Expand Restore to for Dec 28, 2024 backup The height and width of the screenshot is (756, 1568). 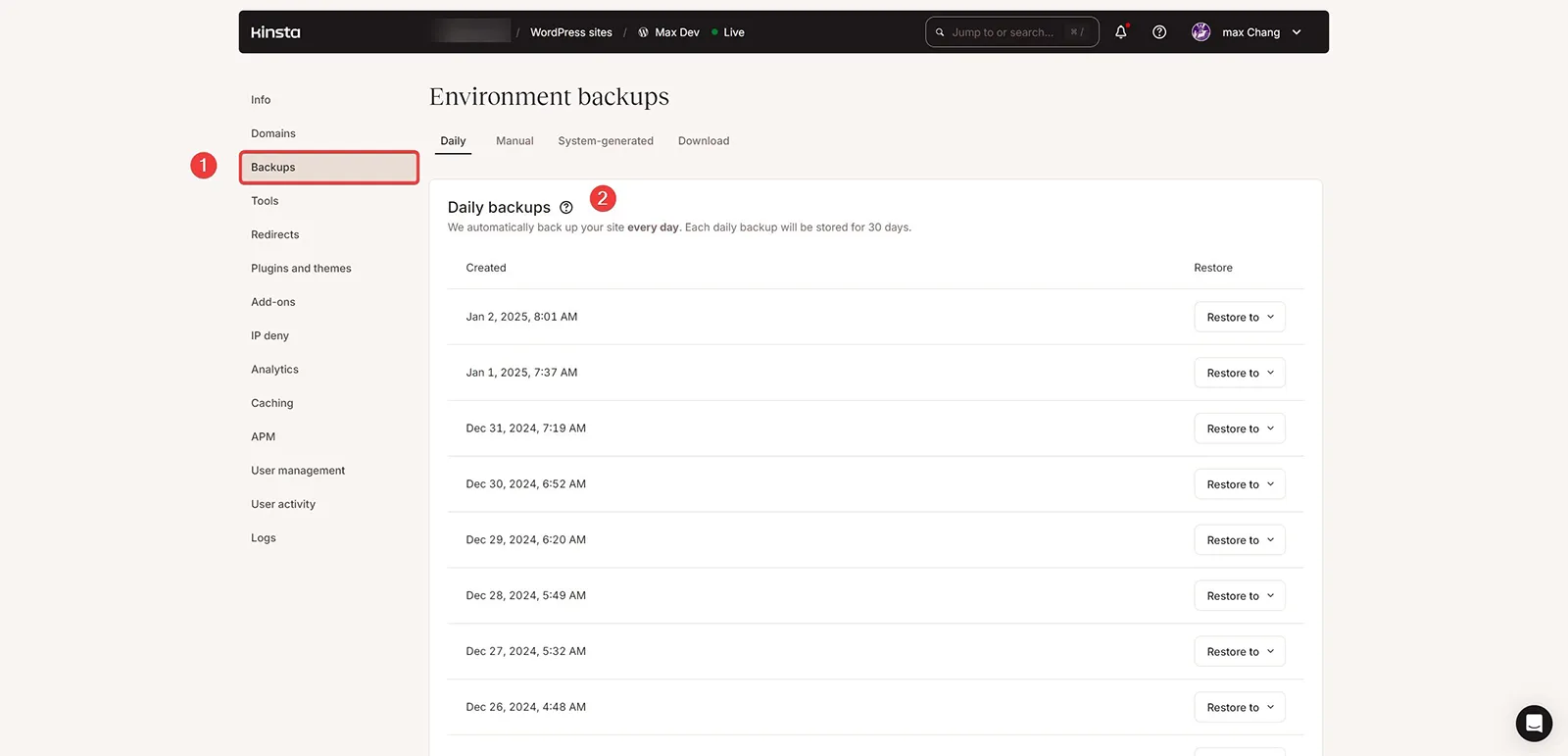click(x=1240, y=595)
